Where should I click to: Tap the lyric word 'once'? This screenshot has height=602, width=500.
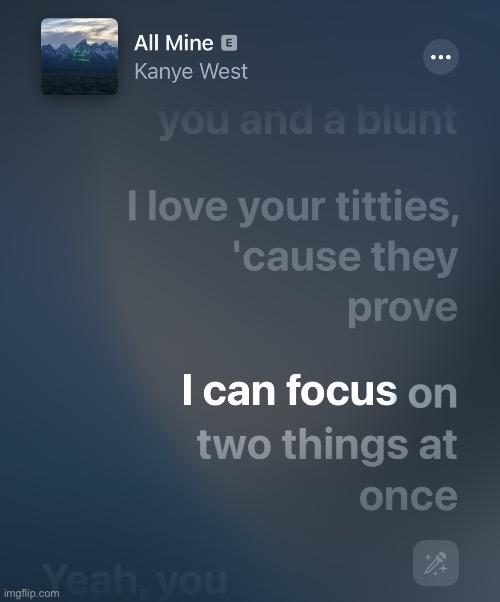point(409,497)
